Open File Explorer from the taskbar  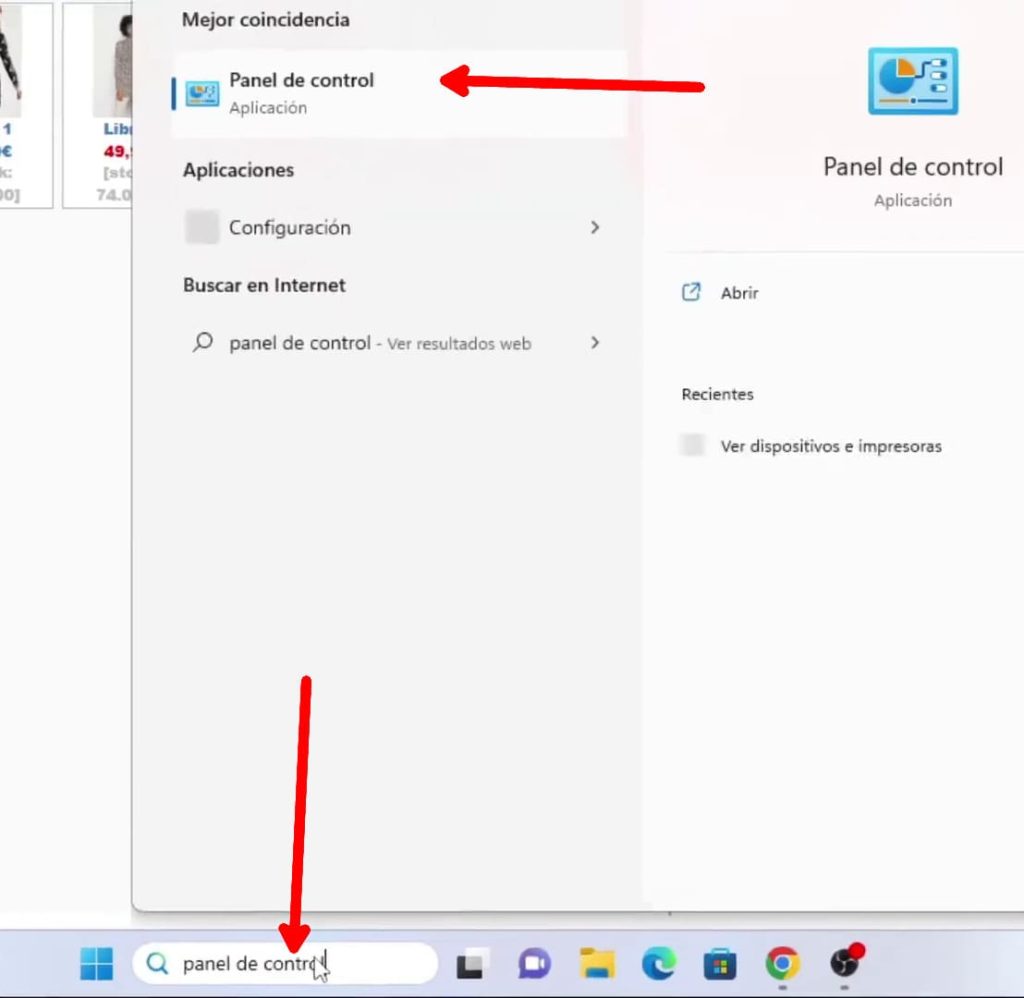click(x=597, y=964)
